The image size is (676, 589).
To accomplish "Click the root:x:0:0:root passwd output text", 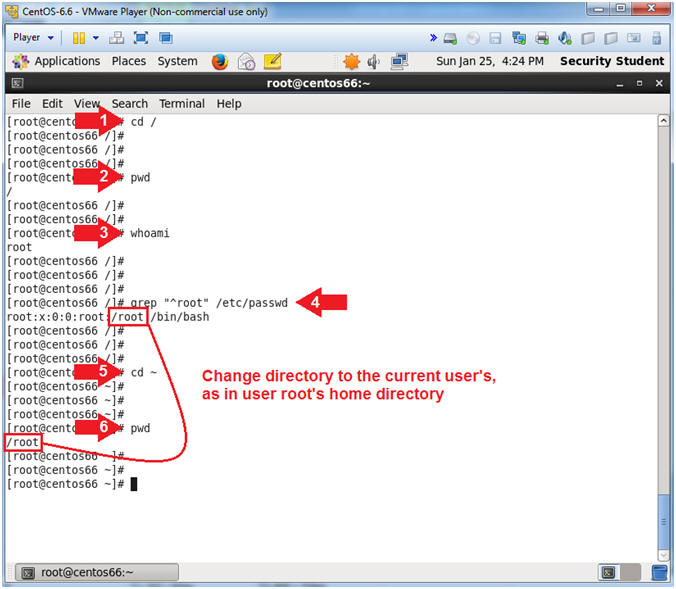I will 56,317.
